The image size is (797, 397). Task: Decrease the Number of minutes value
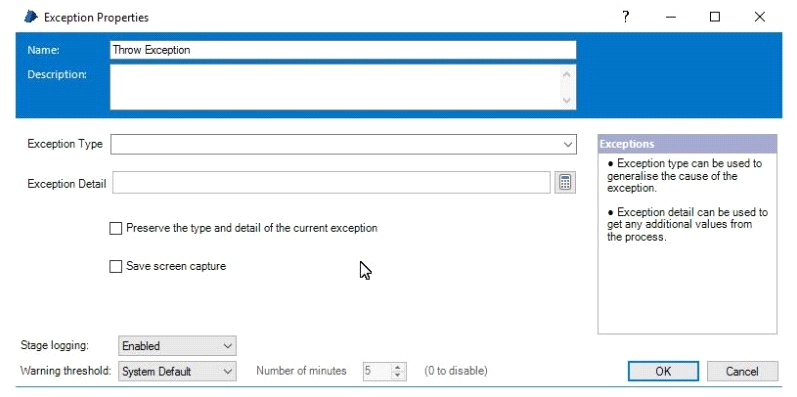click(398, 375)
